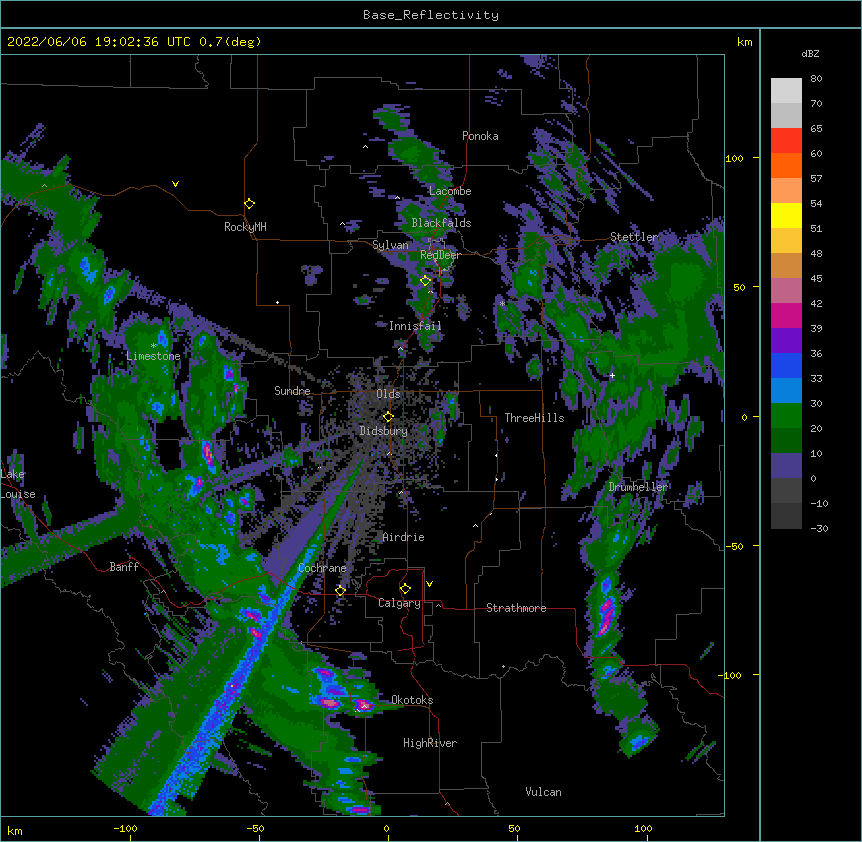Click the ThreeHills label

click(x=534, y=418)
